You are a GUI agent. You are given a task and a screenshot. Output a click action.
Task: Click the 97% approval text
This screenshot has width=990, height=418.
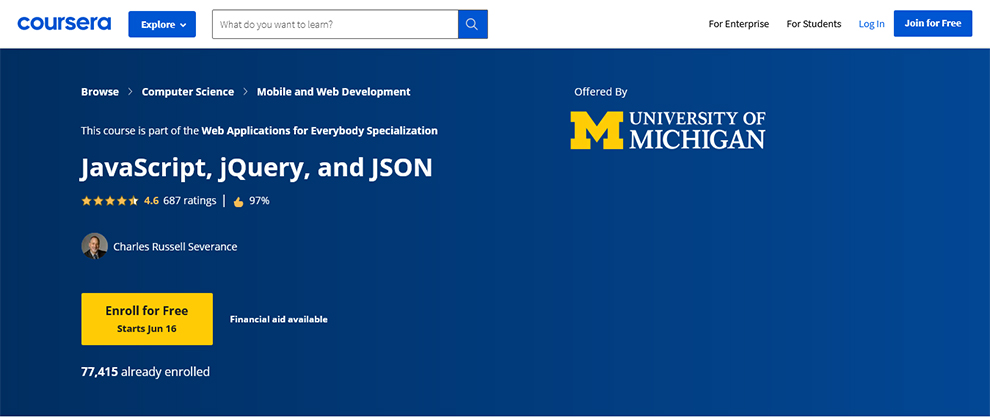(259, 201)
